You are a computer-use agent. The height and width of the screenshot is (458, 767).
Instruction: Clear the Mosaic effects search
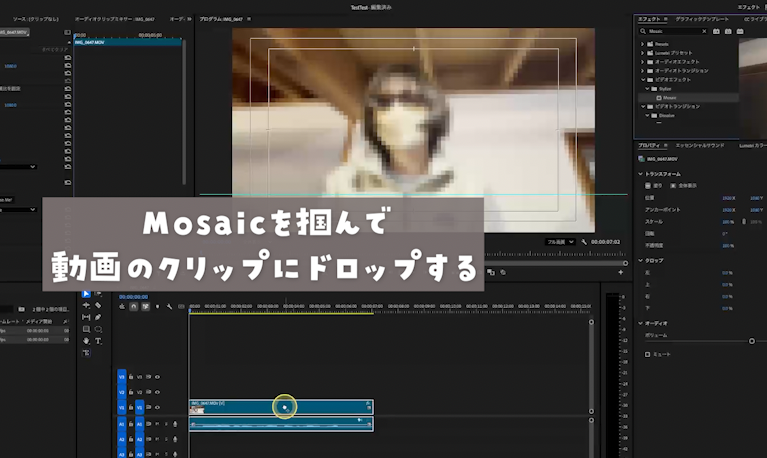pyautogui.click(x=704, y=31)
